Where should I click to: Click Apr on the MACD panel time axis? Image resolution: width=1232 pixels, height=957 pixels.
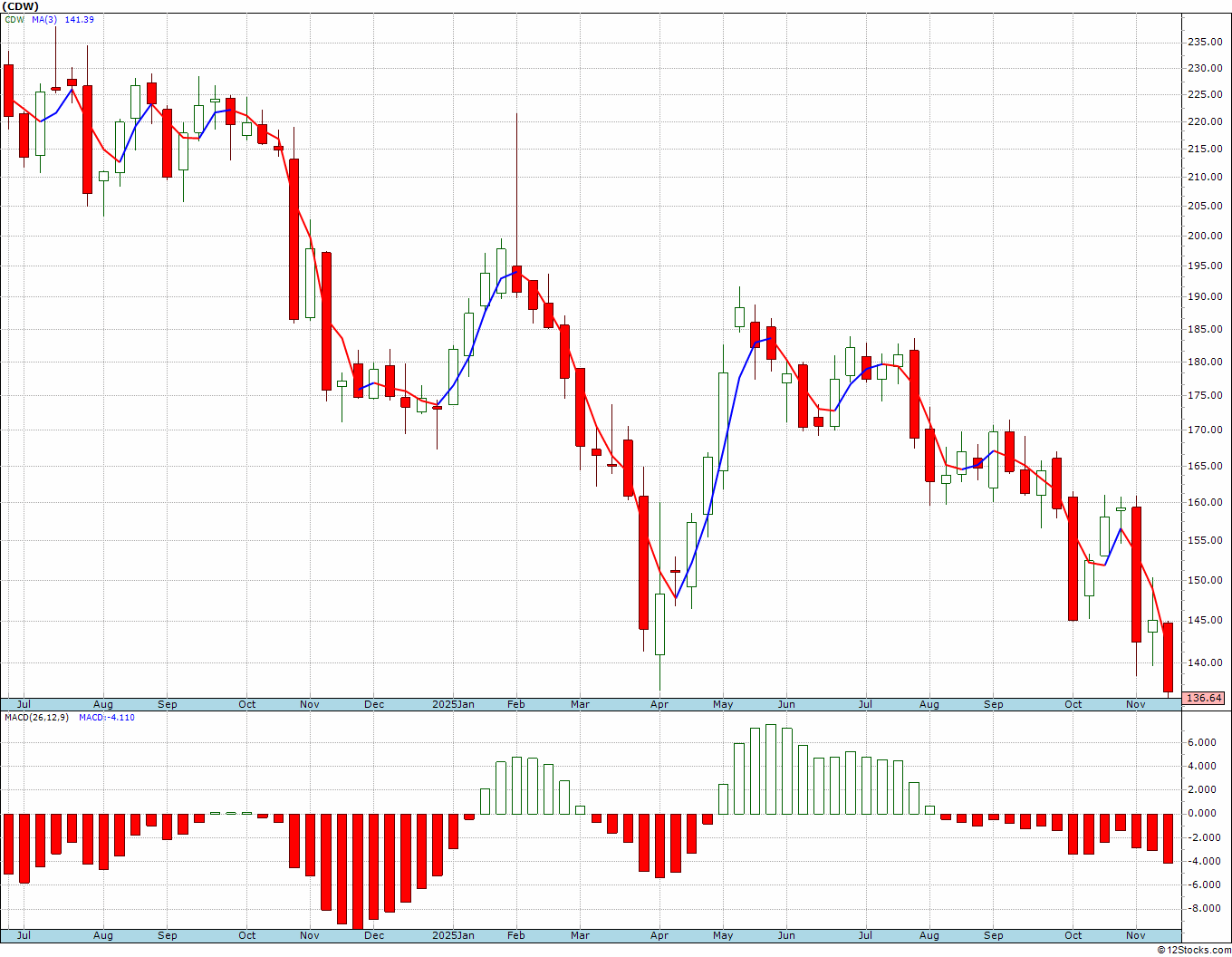pos(659,935)
